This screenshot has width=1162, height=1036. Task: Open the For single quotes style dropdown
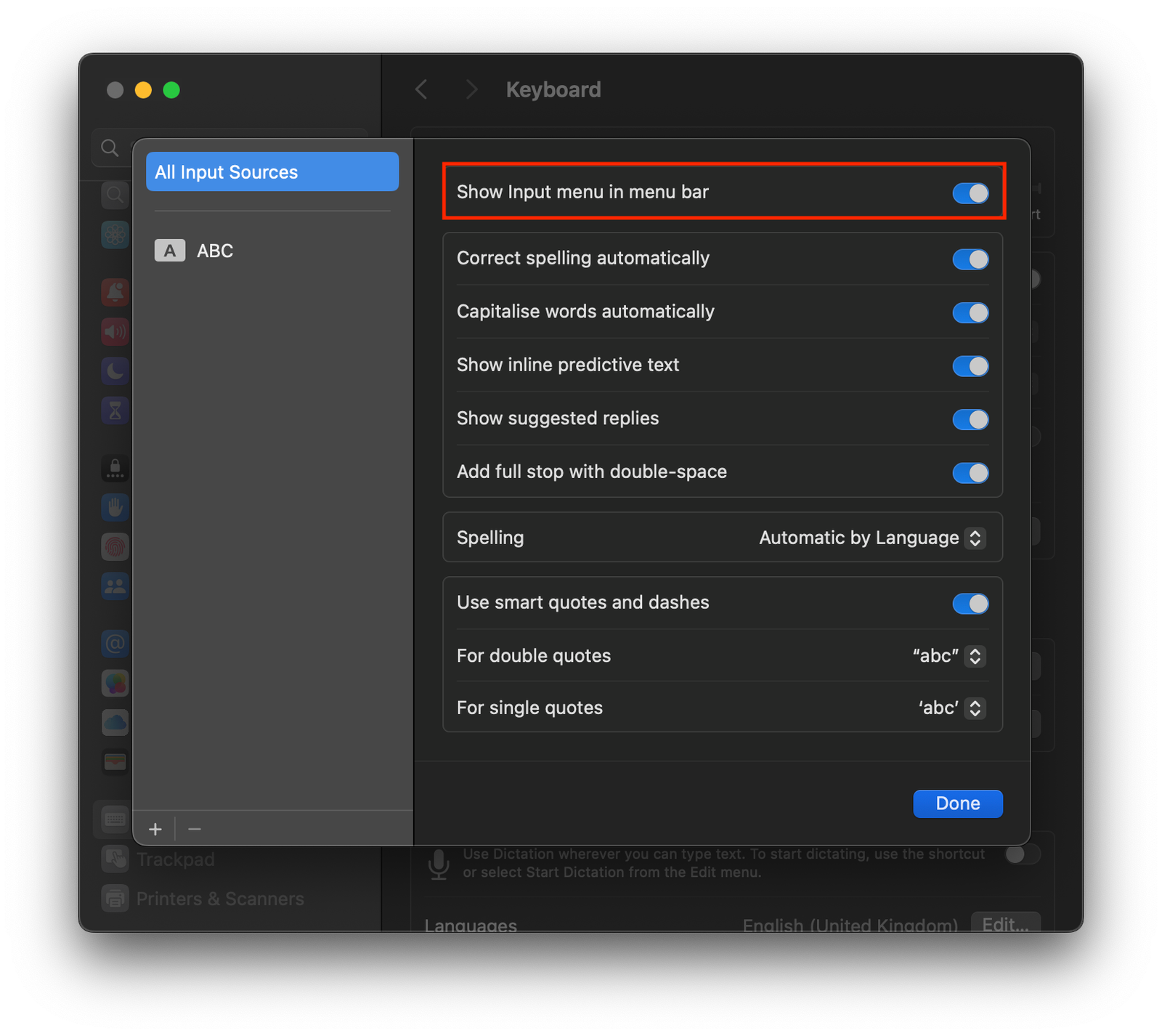[x=951, y=708]
